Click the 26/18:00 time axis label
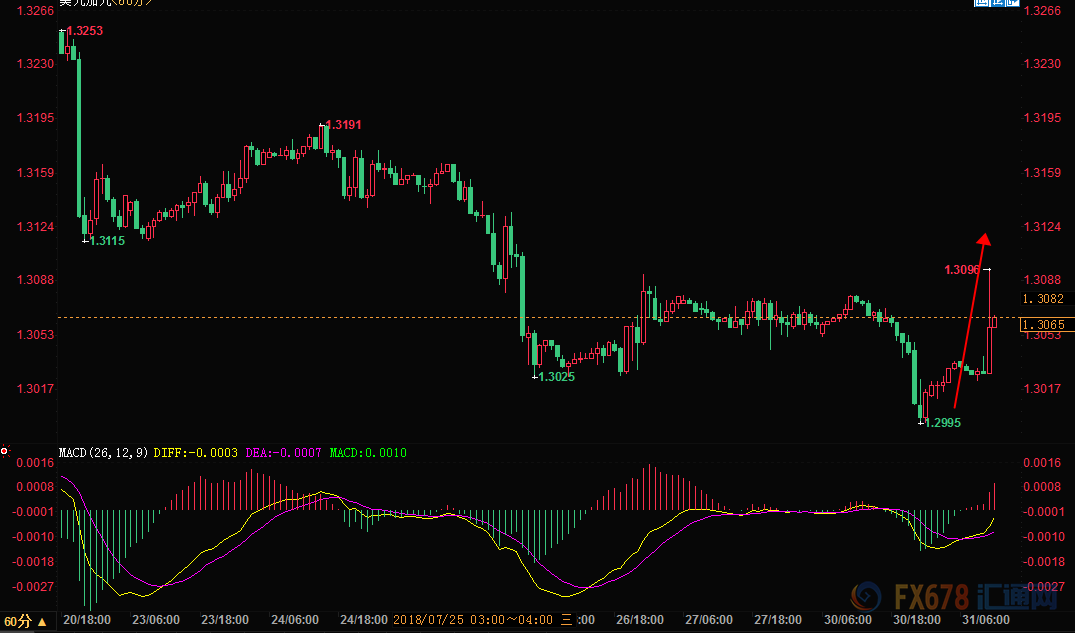1075x633 pixels. pyautogui.click(x=640, y=620)
